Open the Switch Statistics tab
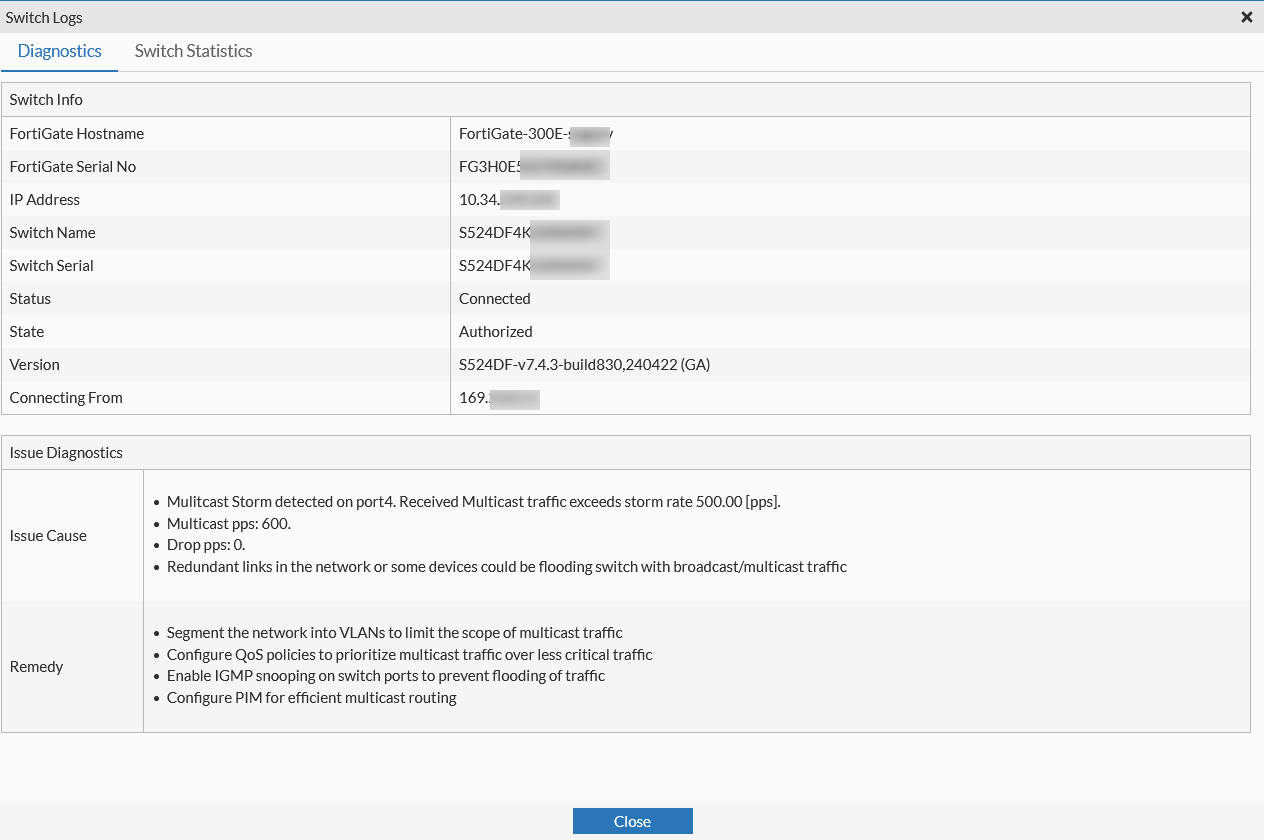 click(193, 51)
